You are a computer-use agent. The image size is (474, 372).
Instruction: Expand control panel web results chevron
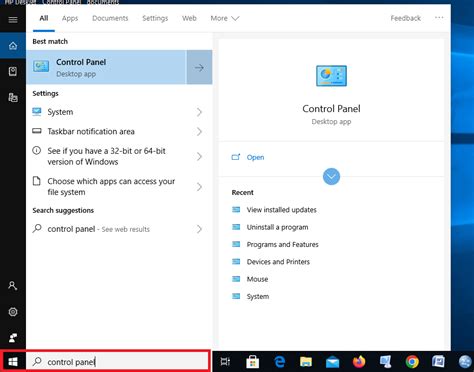(199, 229)
